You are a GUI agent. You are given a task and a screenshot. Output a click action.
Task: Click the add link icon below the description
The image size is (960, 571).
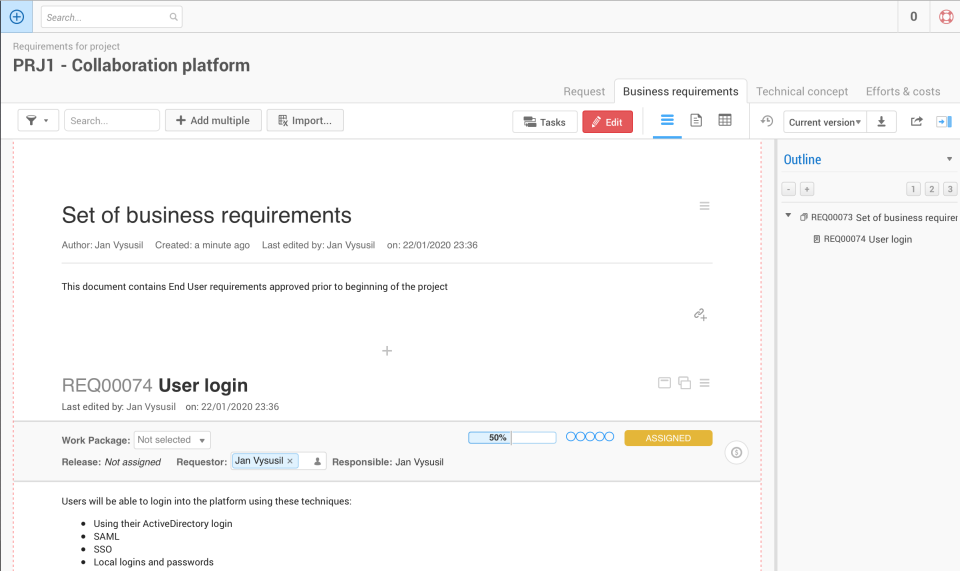(x=700, y=314)
